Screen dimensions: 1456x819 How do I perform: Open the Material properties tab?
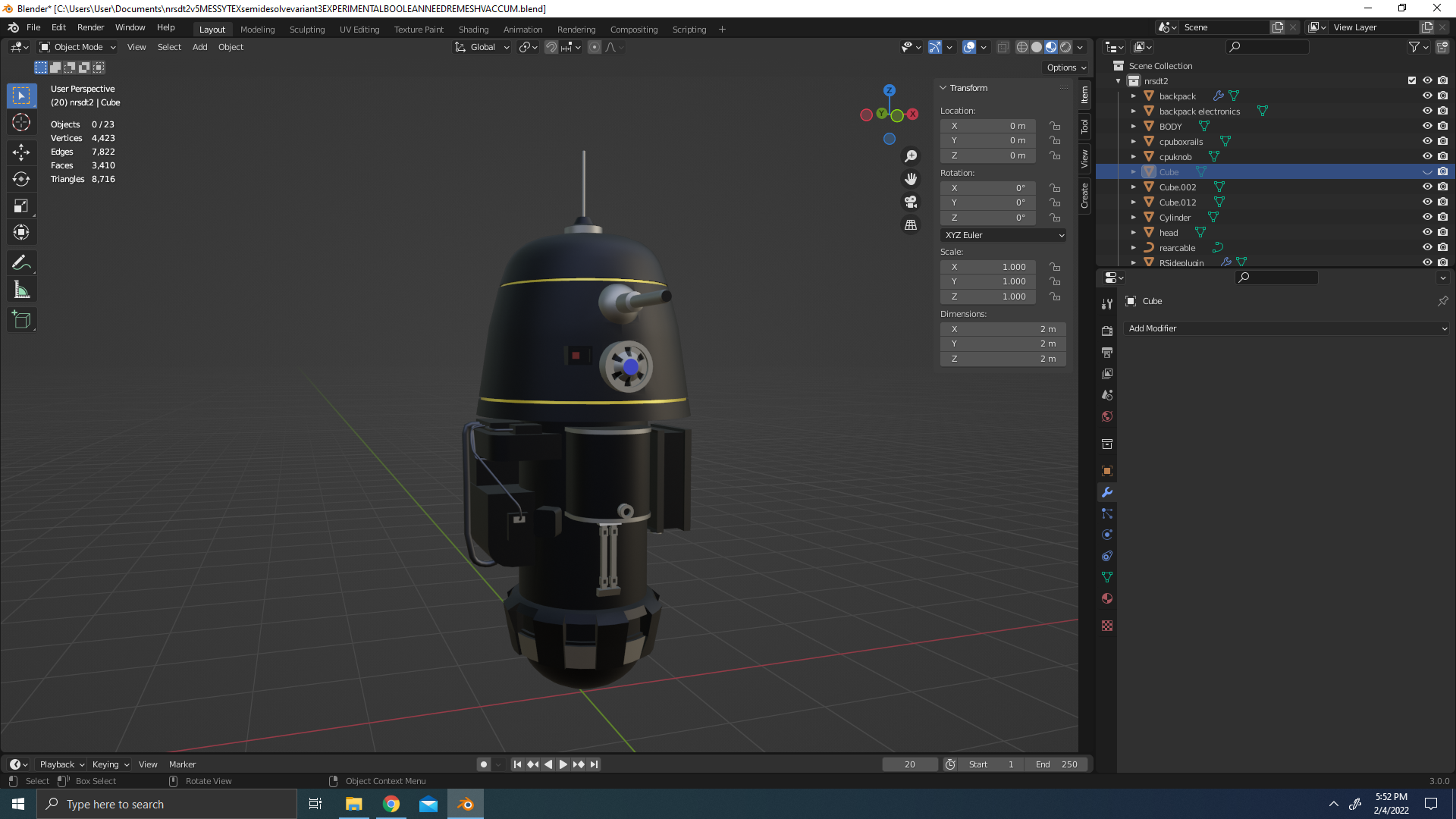(x=1107, y=598)
